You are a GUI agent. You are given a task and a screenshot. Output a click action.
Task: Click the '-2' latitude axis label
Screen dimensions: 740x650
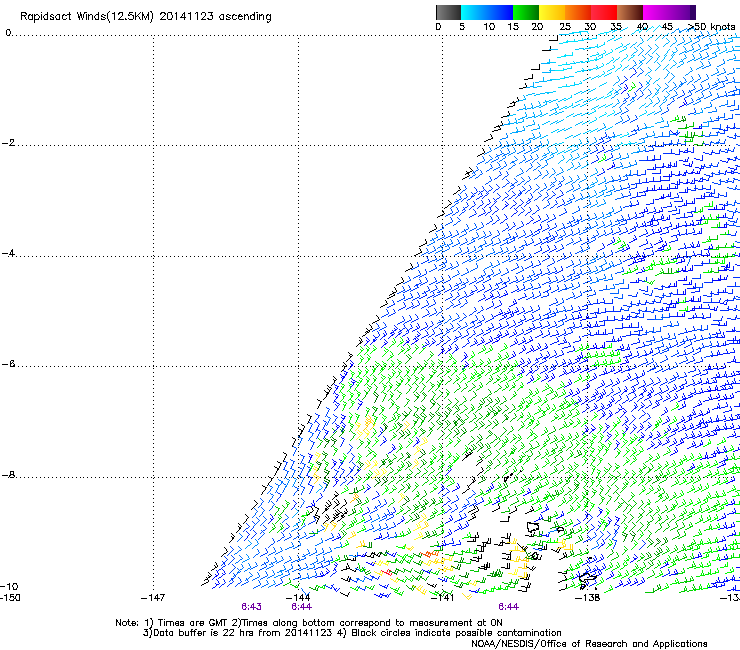[8, 143]
